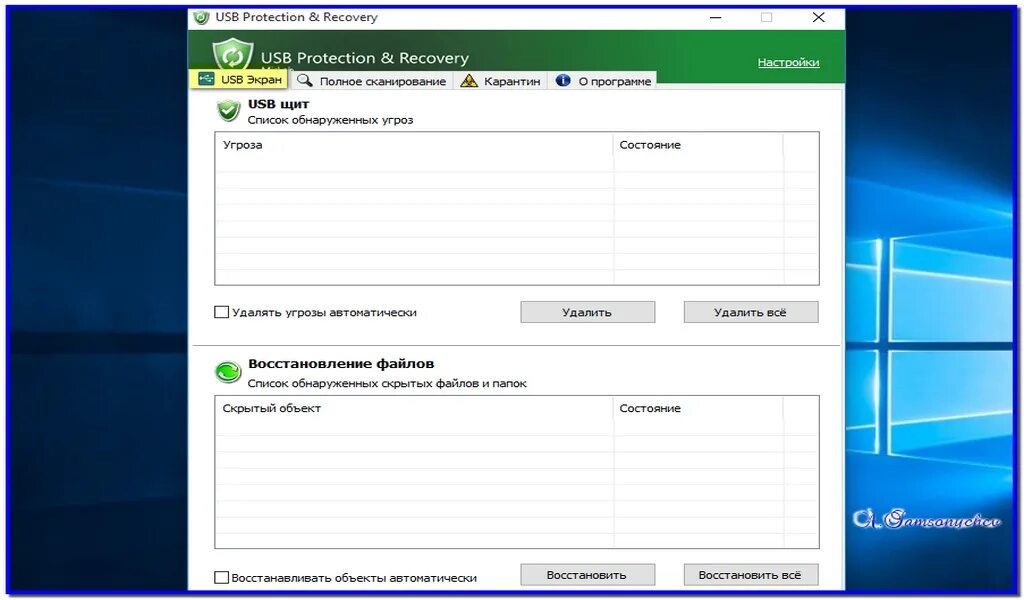Click the magnifier icon on scan tab
The height and width of the screenshot is (600, 1024).
coord(304,80)
